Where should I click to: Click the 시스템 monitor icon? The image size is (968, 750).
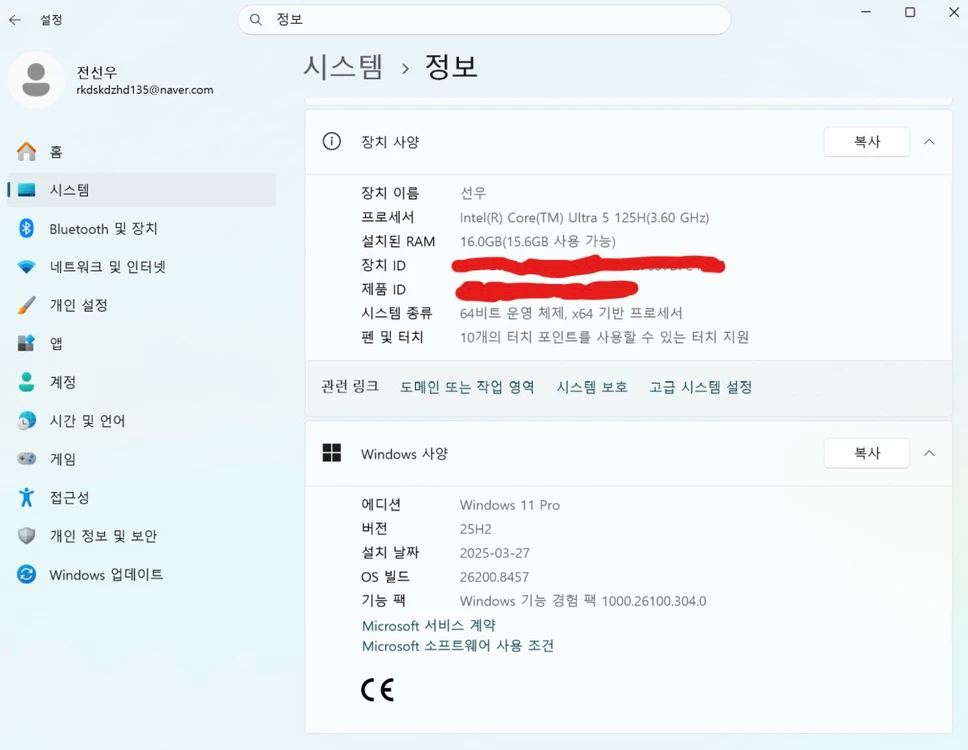[x=26, y=190]
